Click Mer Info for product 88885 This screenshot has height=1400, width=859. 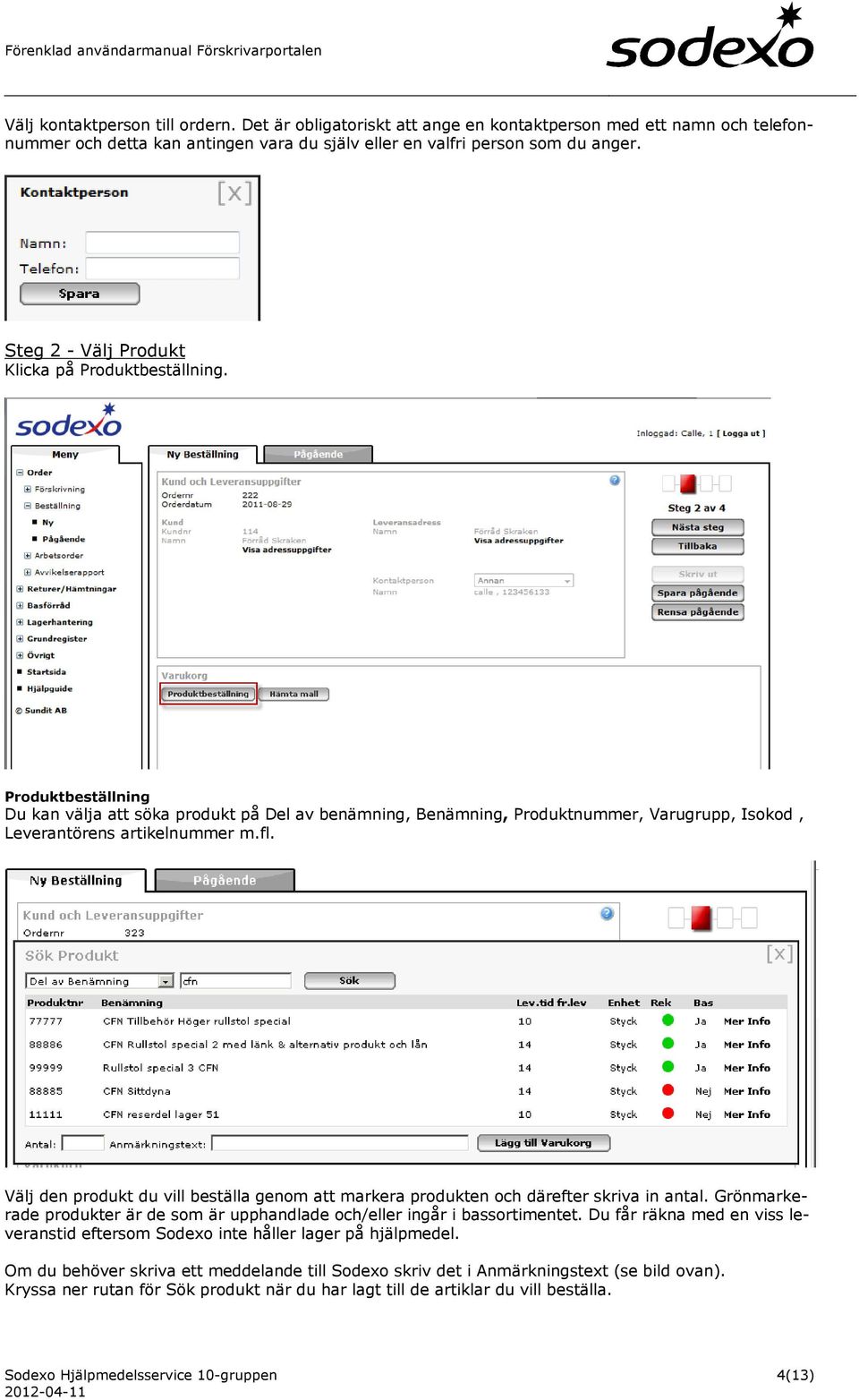pyautogui.click(x=747, y=1091)
